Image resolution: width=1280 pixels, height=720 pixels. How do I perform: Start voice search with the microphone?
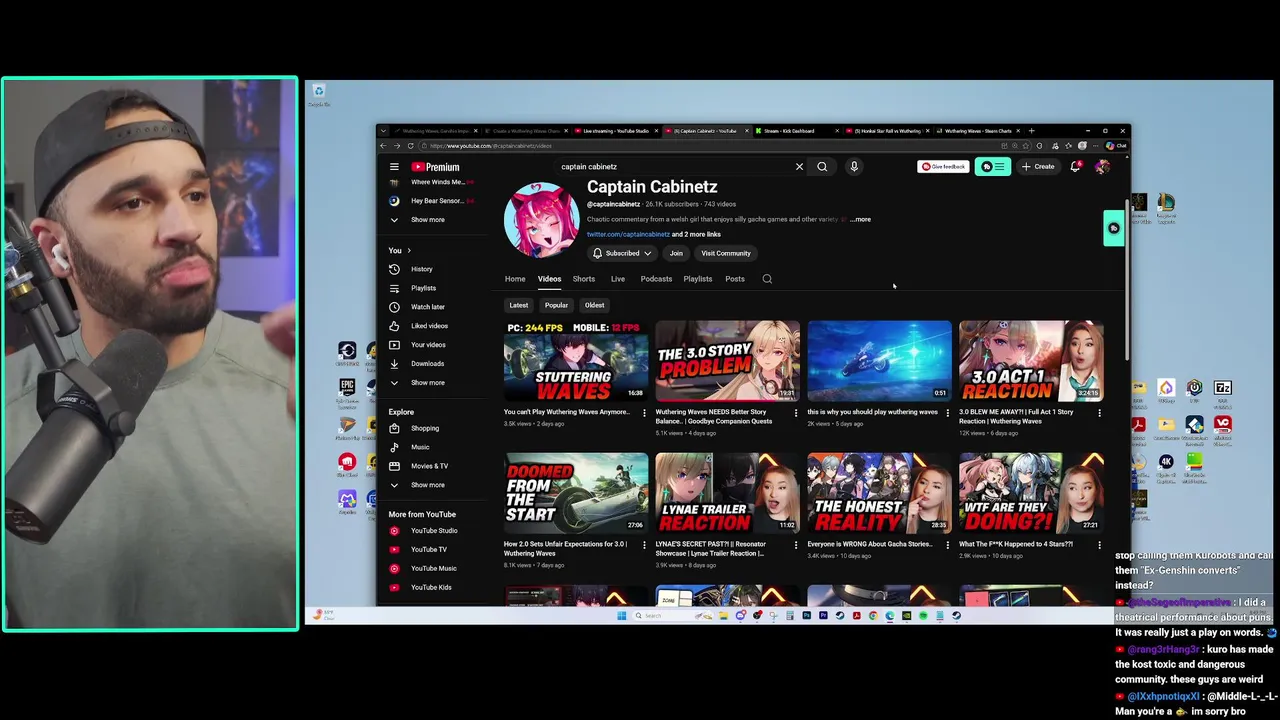[854, 167]
